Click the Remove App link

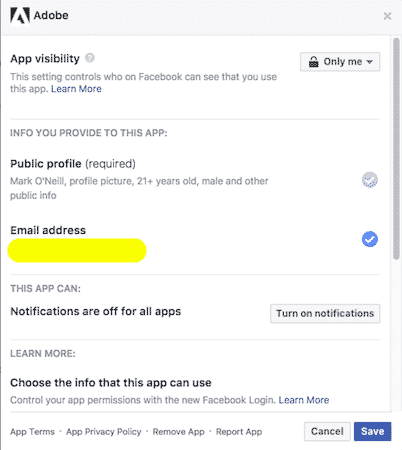pyautogui.click(x=179, y=432)
